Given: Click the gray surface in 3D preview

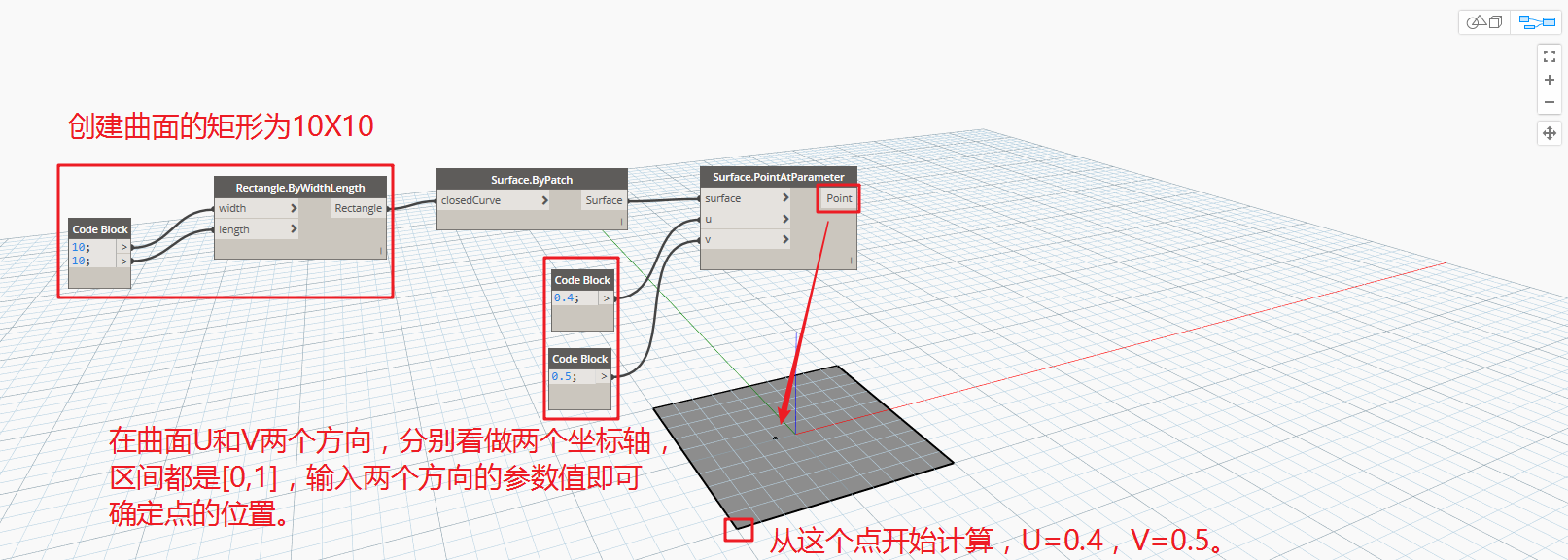Looking at the screenshot, I should [803, 448].
